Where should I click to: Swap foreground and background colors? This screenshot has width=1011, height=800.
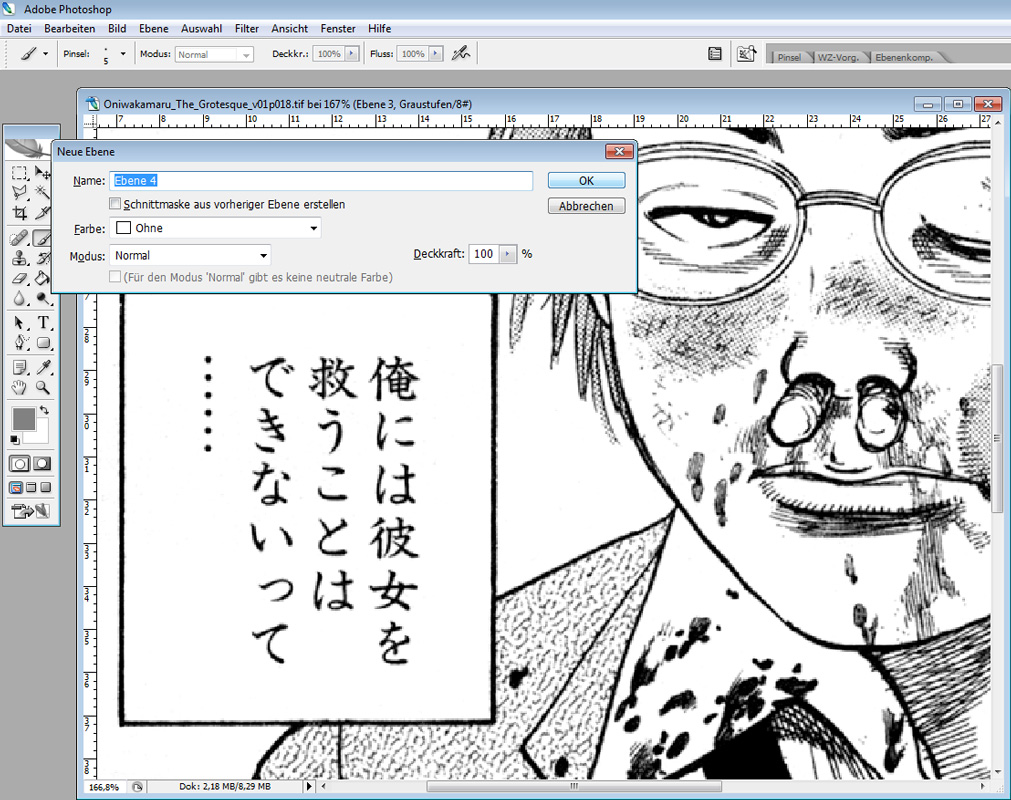44,410
